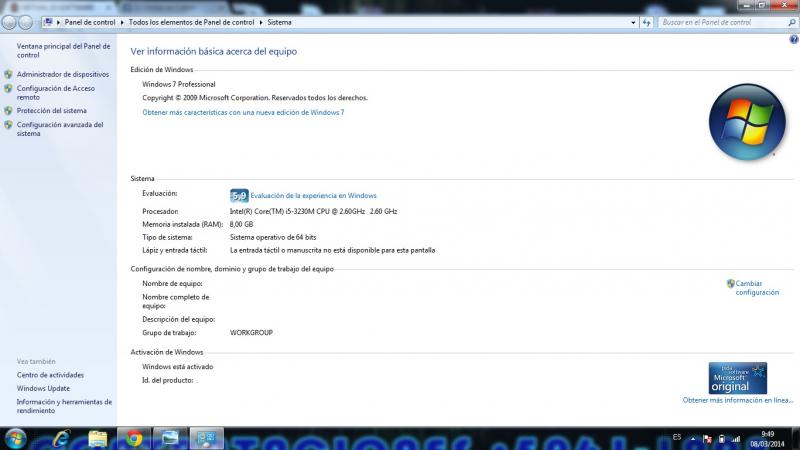Click the Windows logo orb image
The width and height of the screenshot is (800, 450).
[747, 122]
